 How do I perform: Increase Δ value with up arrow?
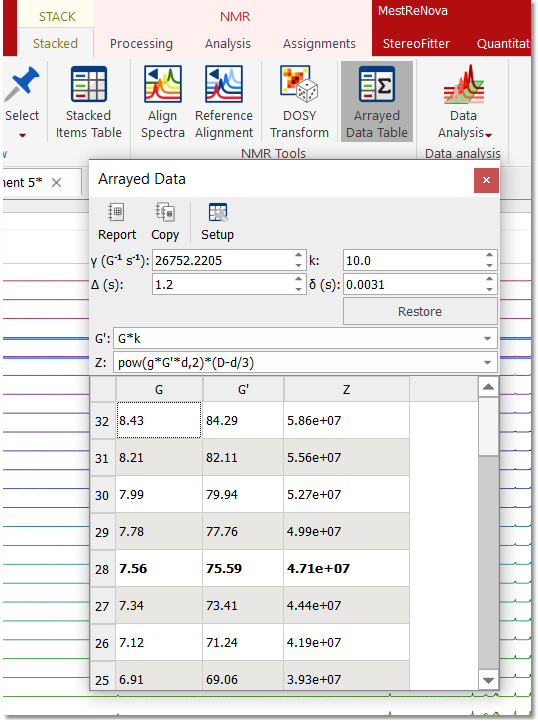[298, 279]
